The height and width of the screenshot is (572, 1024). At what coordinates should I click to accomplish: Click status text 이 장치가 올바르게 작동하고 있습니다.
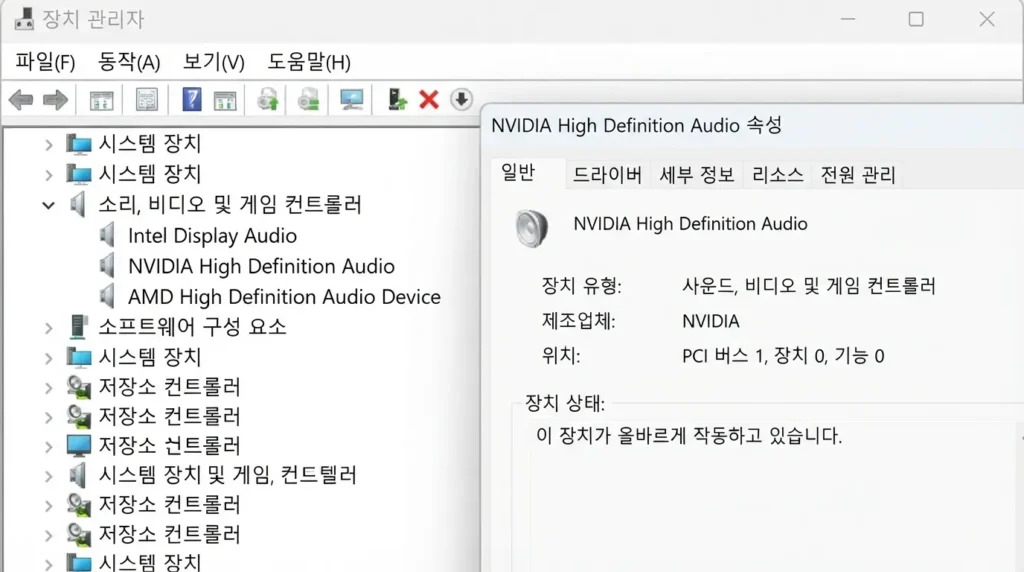pyautogui.click(x=689, y=436)
